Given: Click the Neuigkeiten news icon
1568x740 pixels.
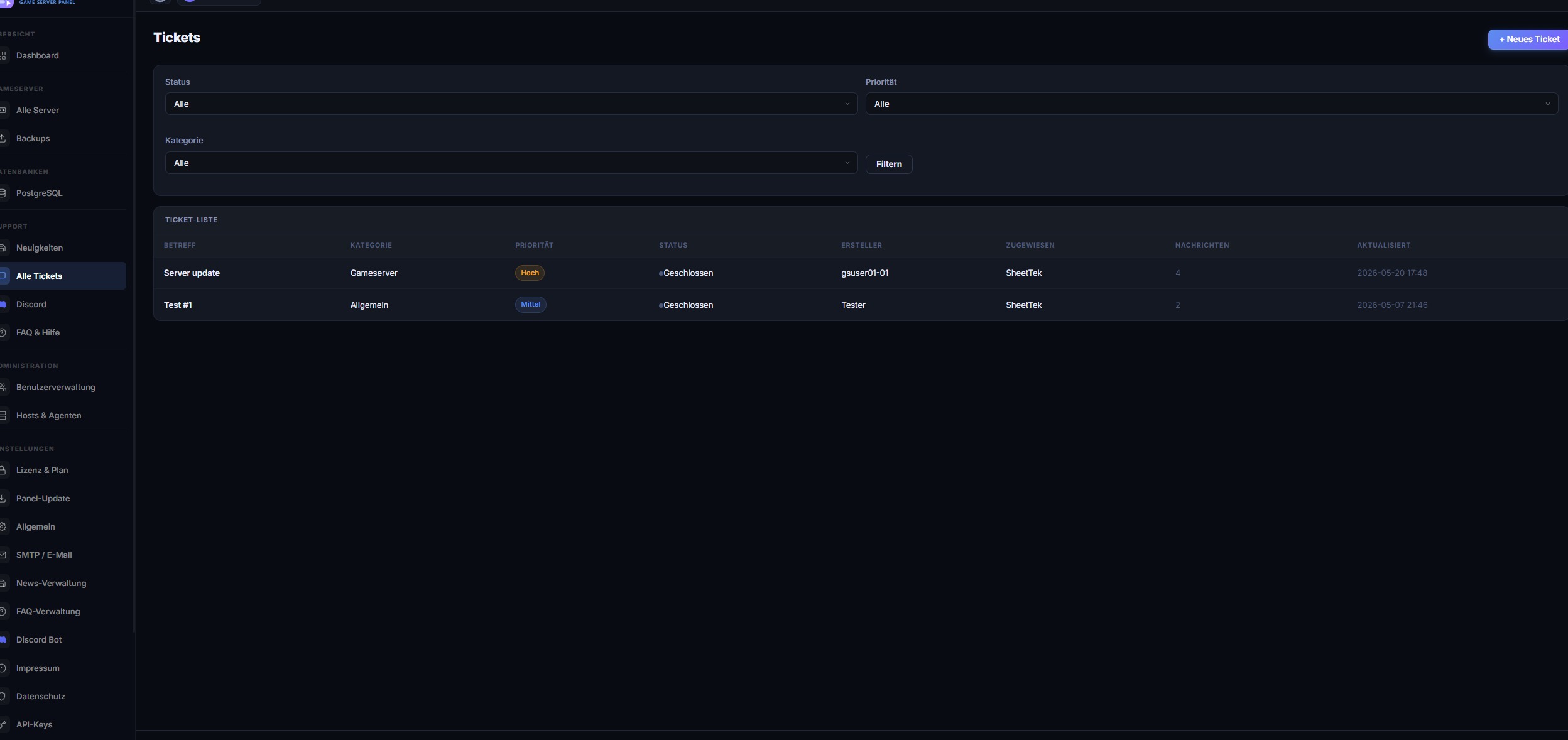Looking at the screenshot, I should 3,248.
